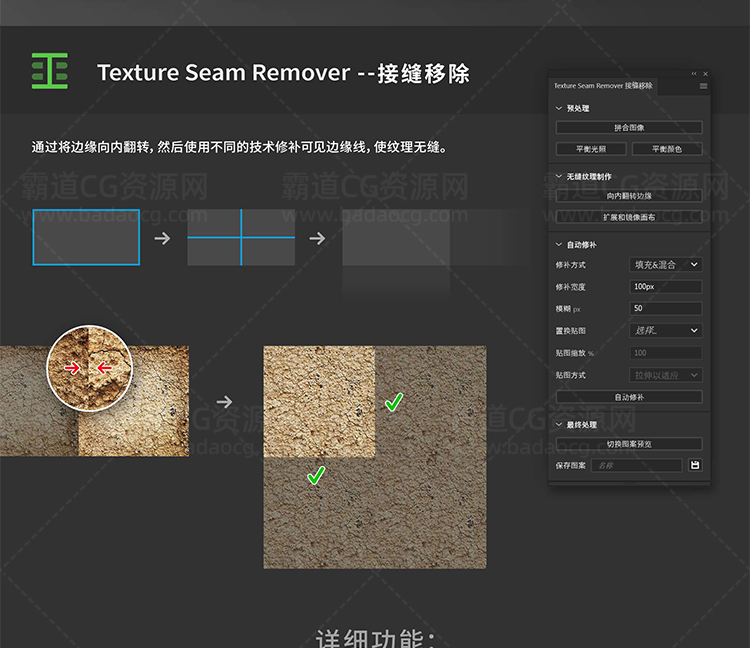This screenshot has width=750, height=648.
Task: Click the save pattern floppy disk icon
Action: 695,465
